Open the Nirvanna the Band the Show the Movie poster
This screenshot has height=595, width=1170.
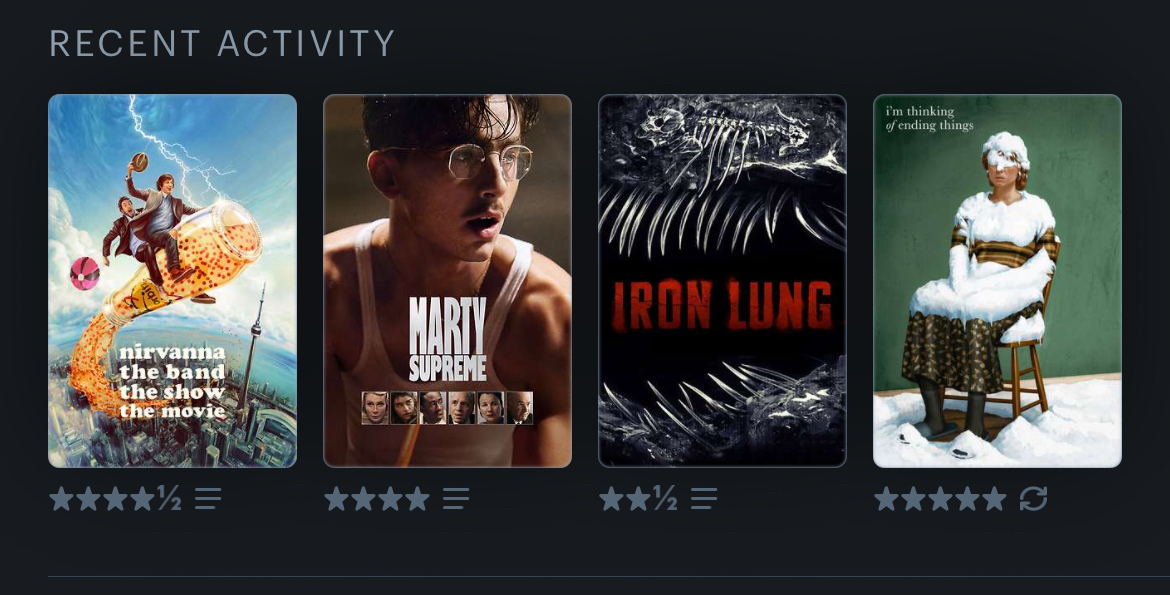pos(172,281)
